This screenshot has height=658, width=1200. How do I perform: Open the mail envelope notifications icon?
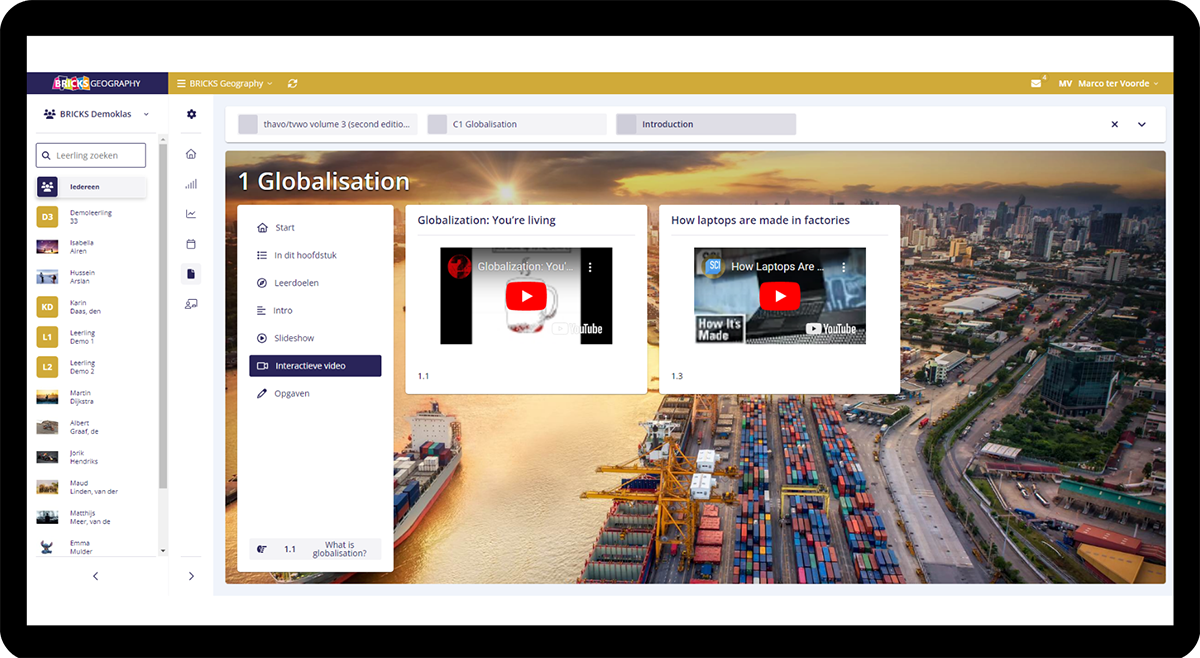point(1036,84)
